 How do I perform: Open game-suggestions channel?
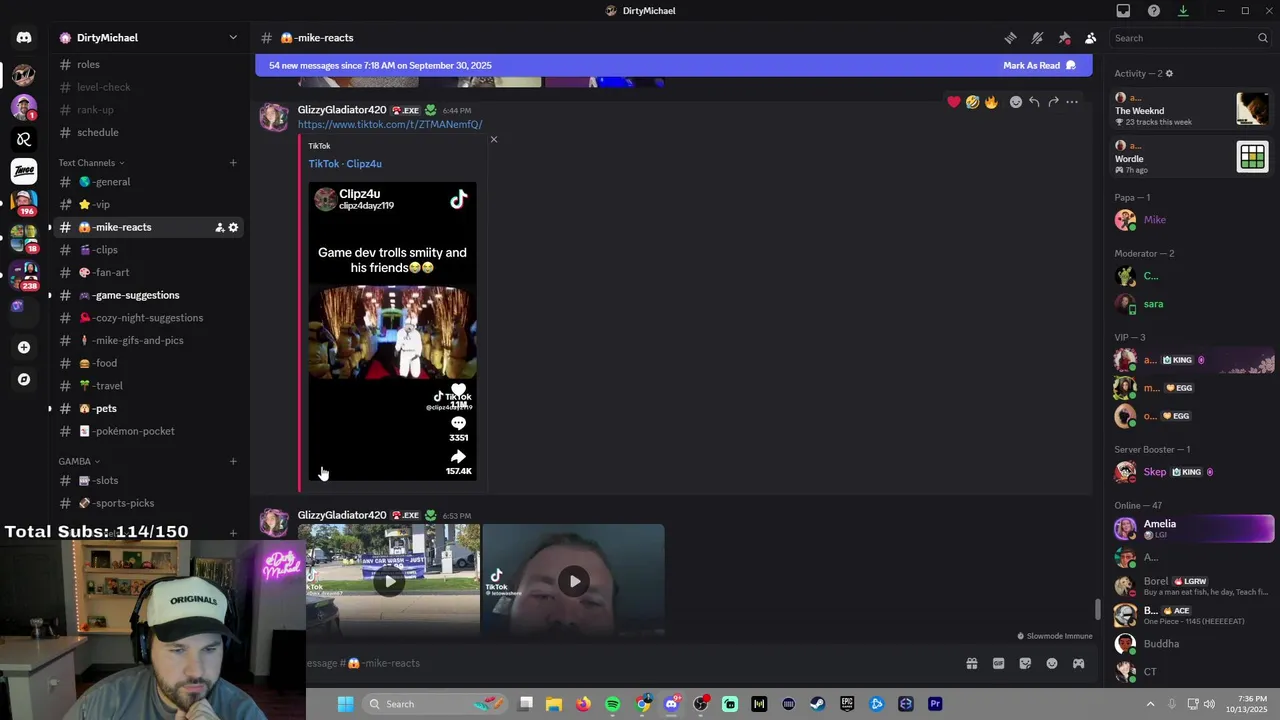(x=147, y=295)
